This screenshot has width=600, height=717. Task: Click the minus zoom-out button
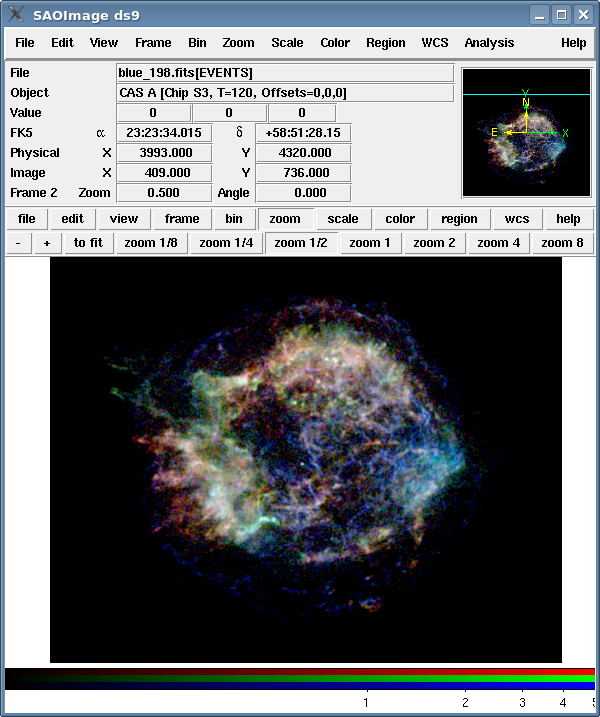pyautogui.click(x=19, y=243)
